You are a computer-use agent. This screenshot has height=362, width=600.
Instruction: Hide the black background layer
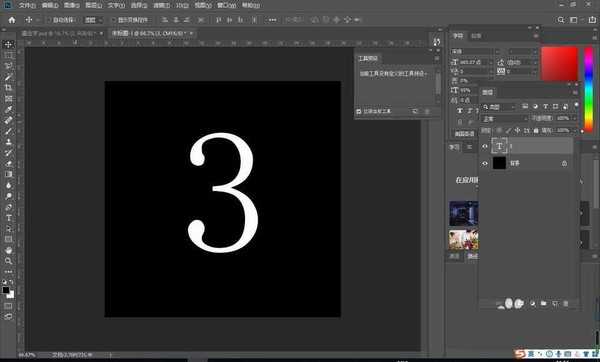pyautogui.click(x=485, y=164)
